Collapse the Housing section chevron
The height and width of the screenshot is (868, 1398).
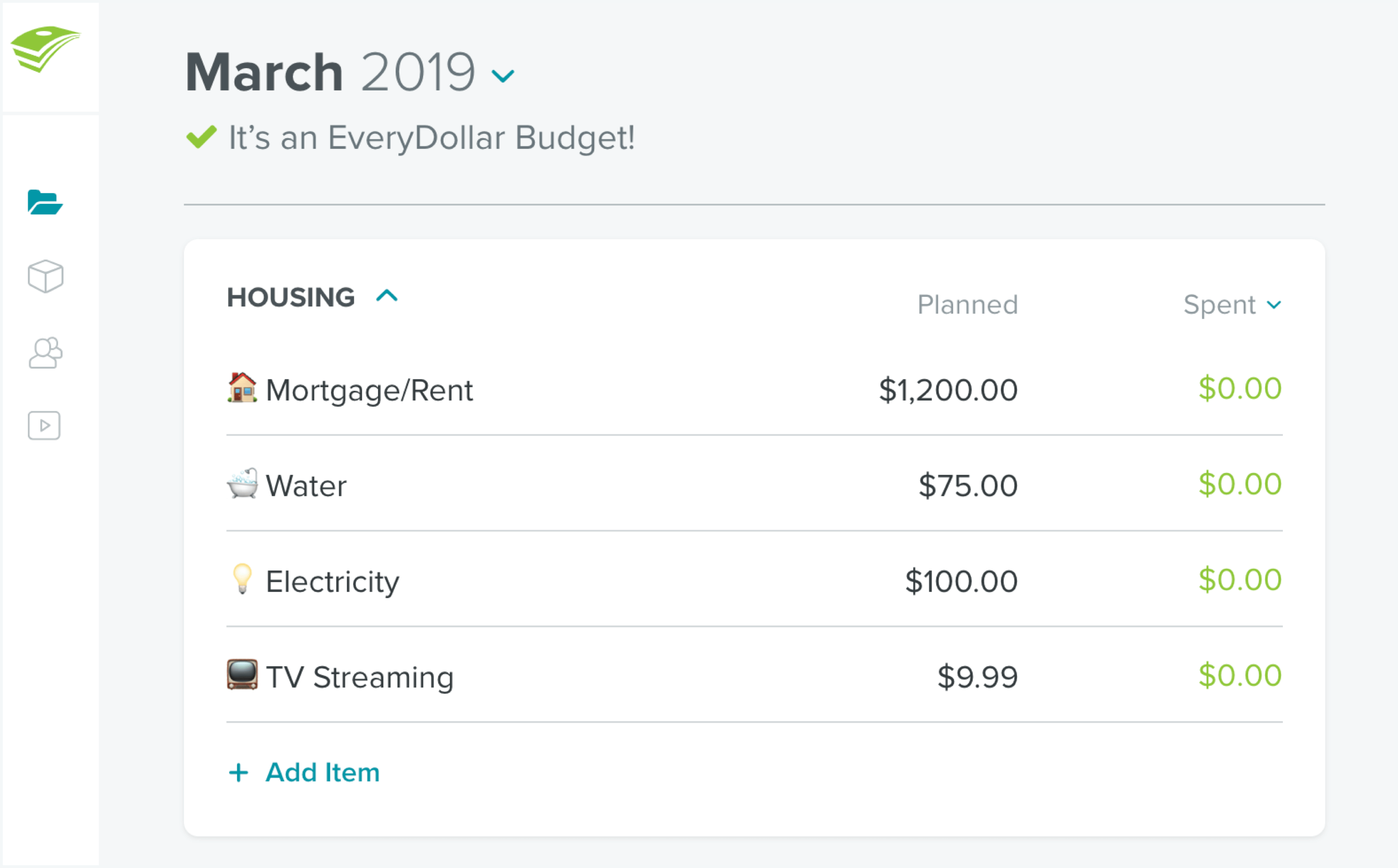pos(389,295)
